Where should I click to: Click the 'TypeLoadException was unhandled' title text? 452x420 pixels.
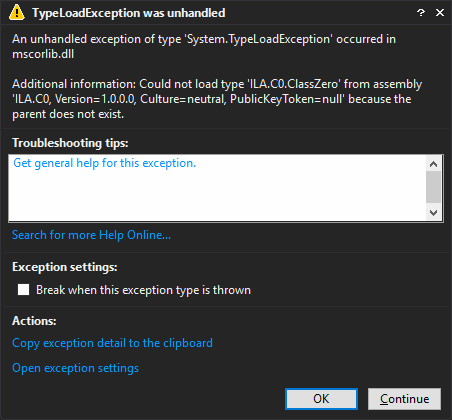point(129,13)
